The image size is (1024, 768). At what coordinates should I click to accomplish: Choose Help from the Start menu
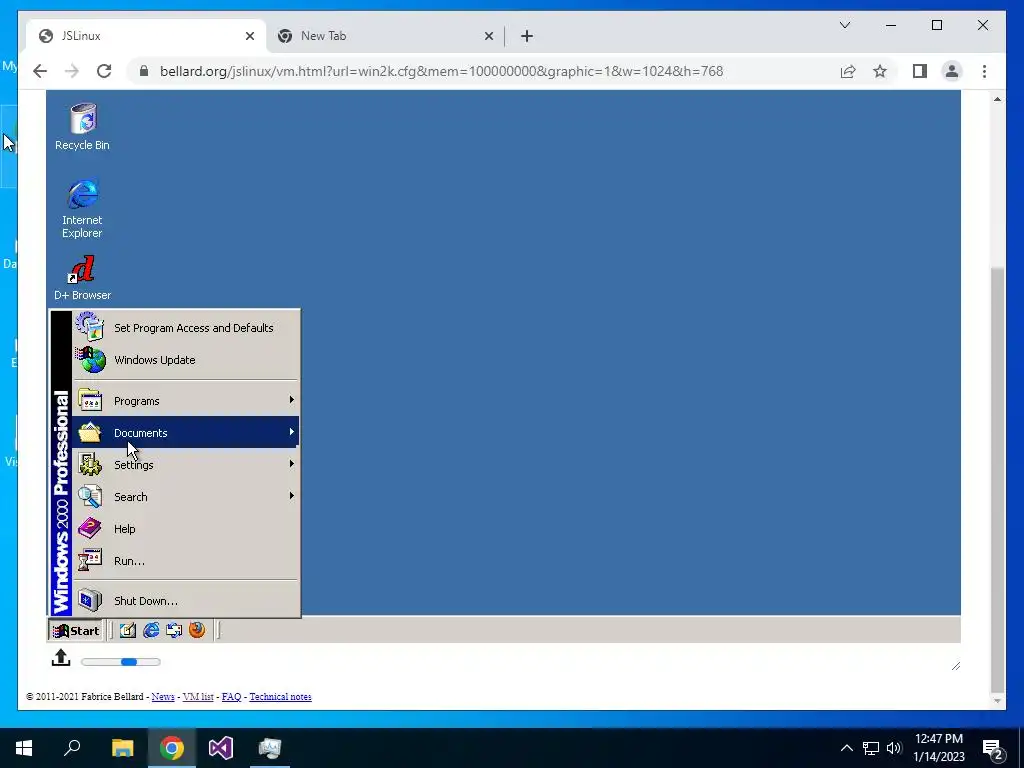coord(186,528)
